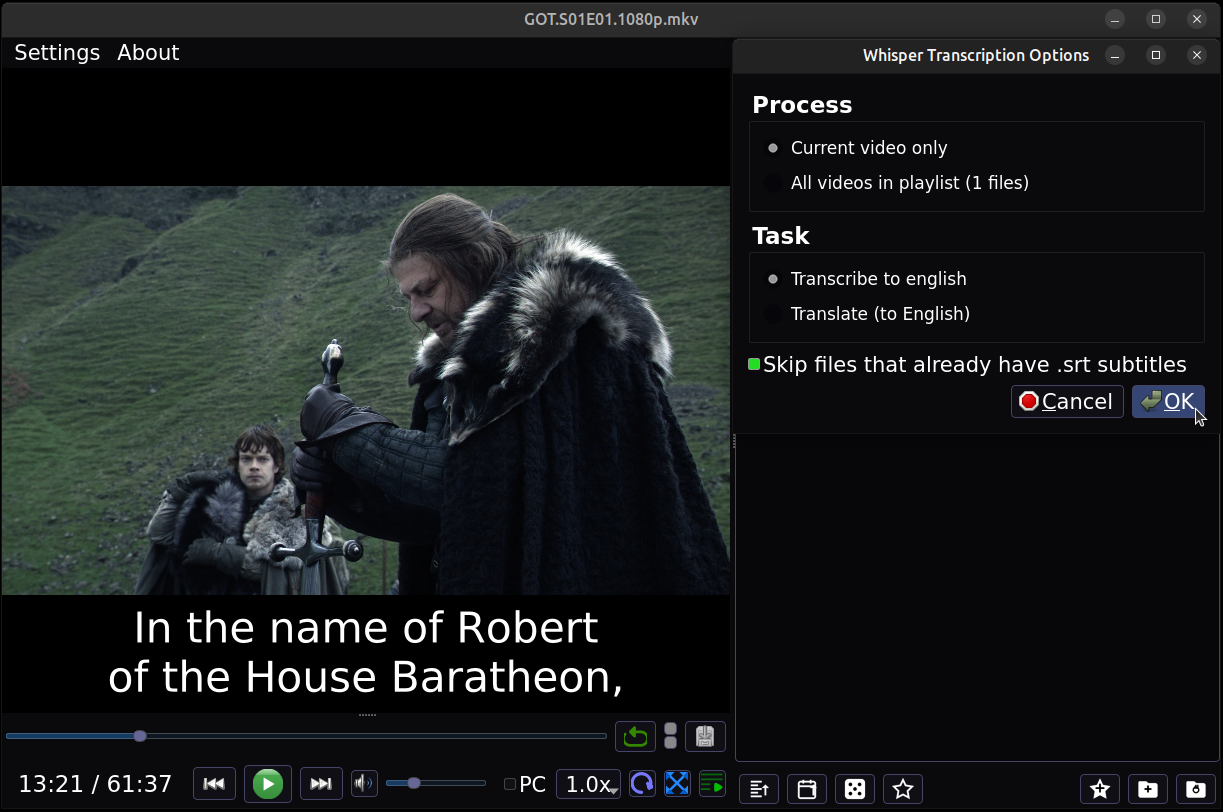Sort the playlist with sort icon
This screenshot has width=1223, height=812.
(x=759, y=789)
